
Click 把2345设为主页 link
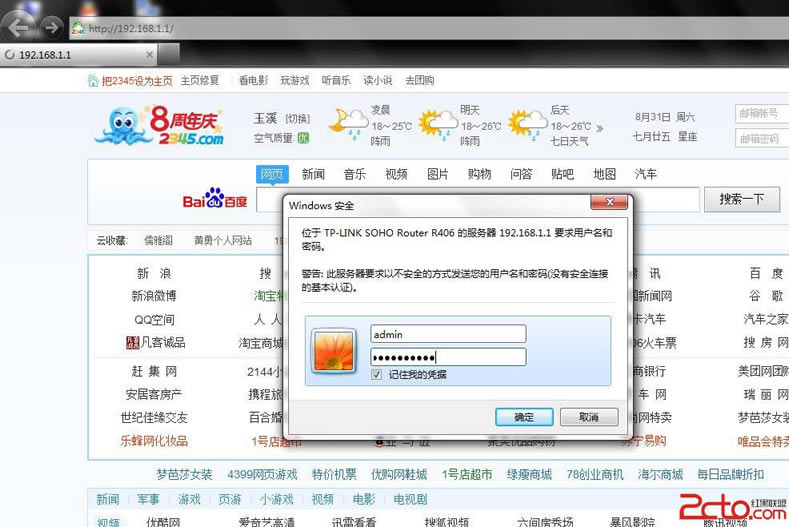[x=137, y=81]
